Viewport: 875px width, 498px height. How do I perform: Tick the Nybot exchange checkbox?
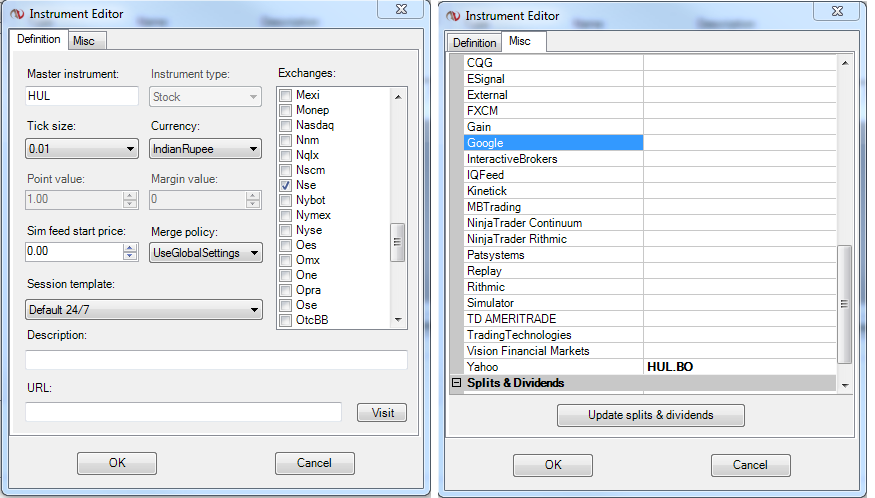[286, 200]
